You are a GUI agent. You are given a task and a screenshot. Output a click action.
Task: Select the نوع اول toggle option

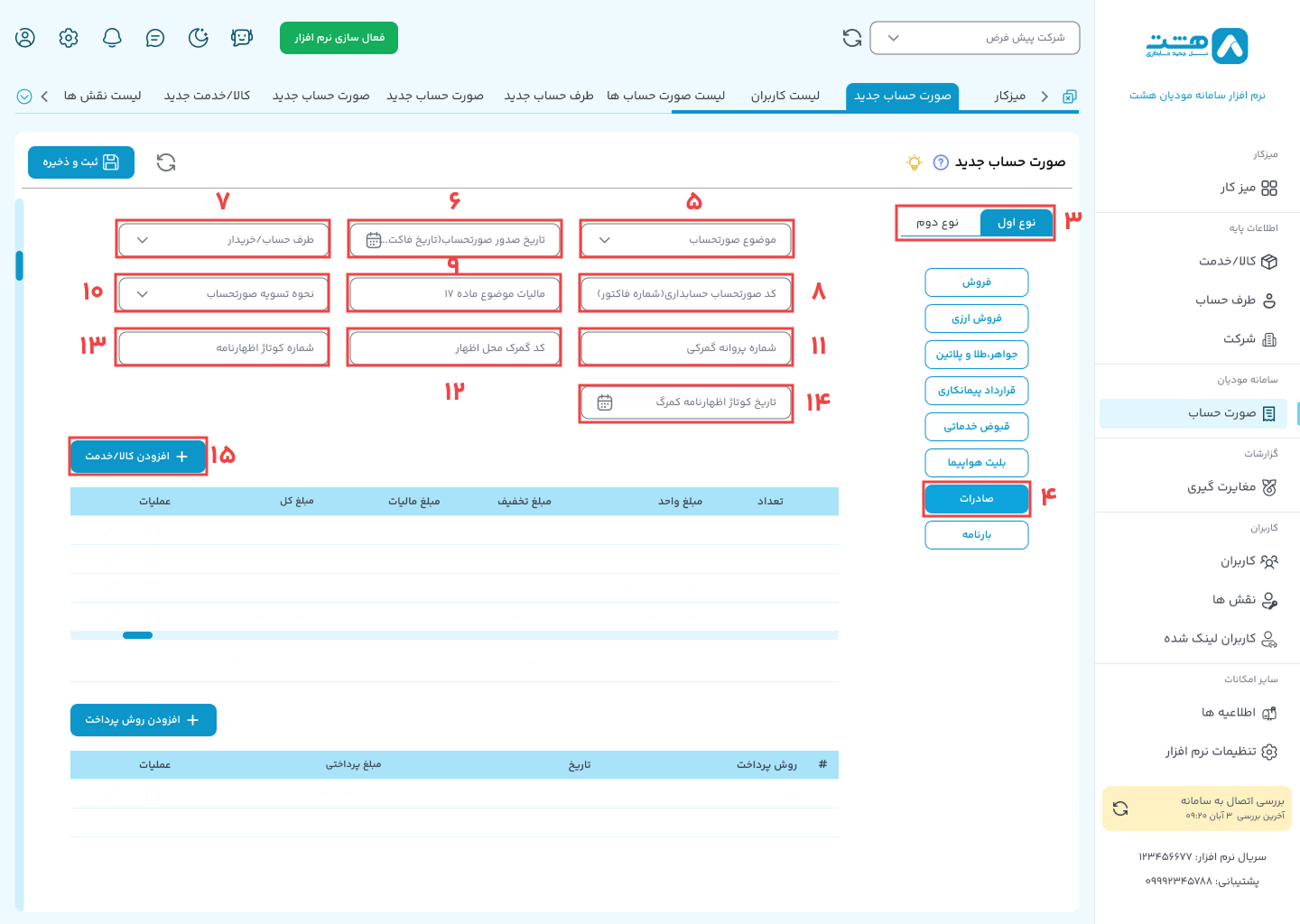1016,223
